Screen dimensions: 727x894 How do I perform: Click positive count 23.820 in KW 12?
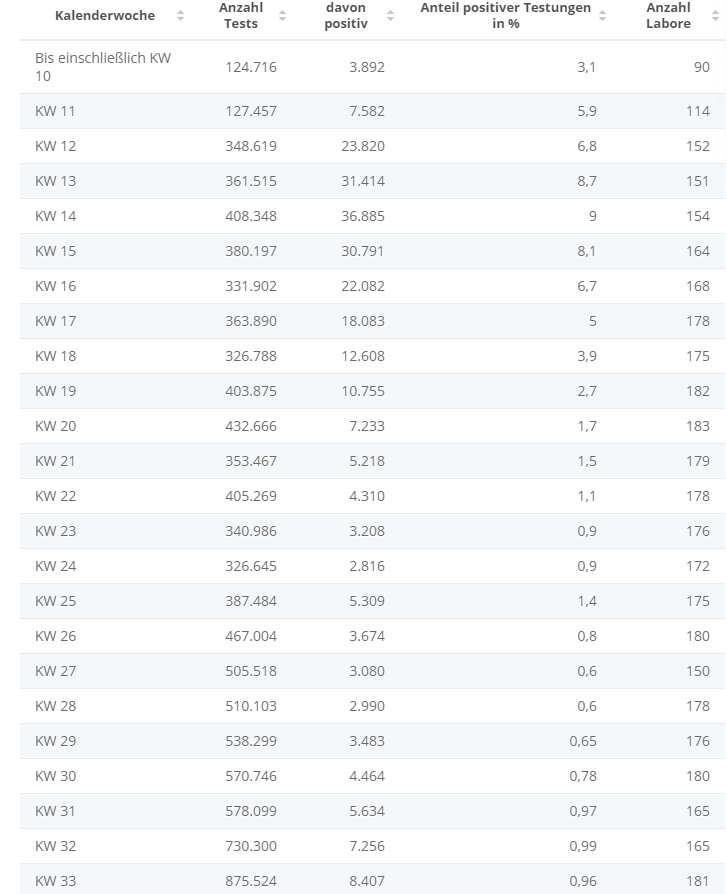pyautogui.click(x=362, y=146)
